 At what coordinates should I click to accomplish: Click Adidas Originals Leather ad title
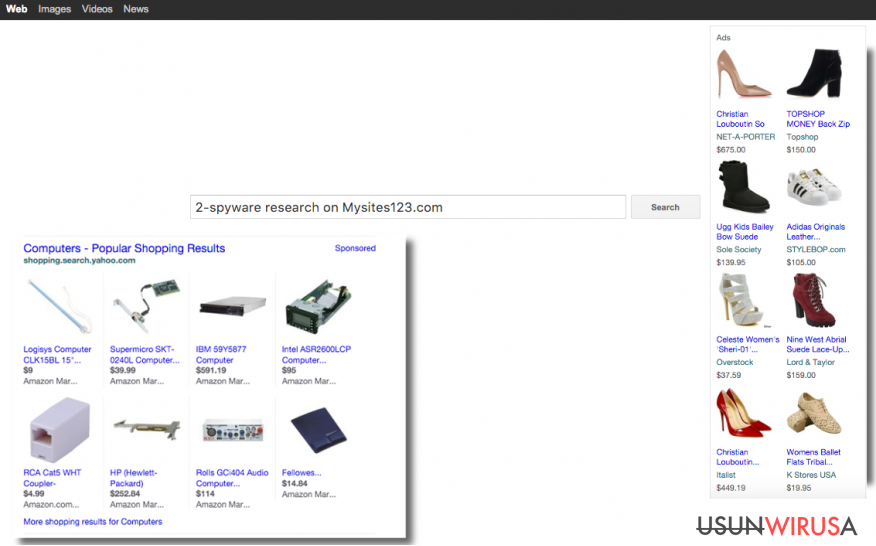pyautogui.click(x=816, y=232)
